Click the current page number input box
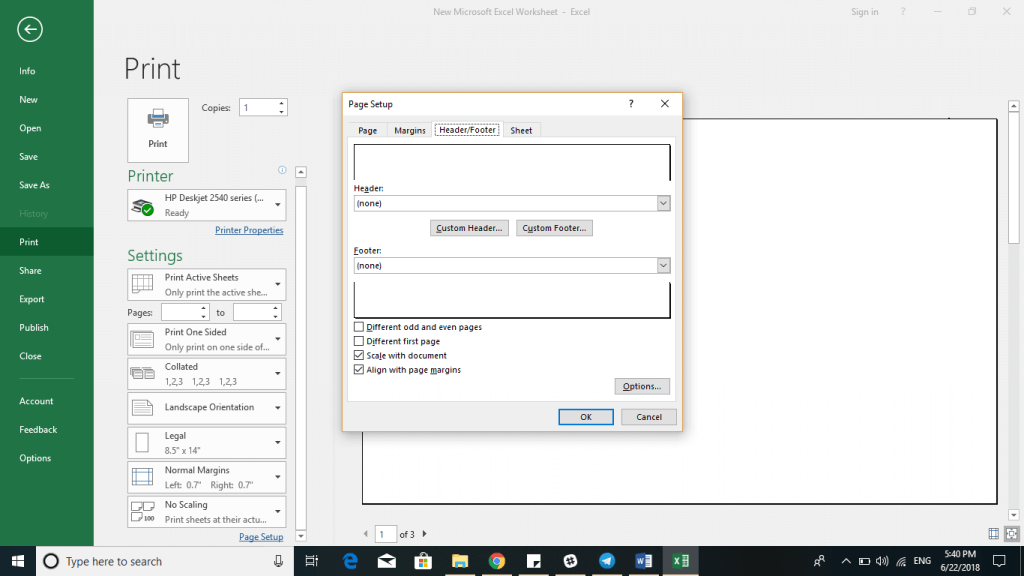The height and width of the screenshot is (576, 1024). click(385, 534)
